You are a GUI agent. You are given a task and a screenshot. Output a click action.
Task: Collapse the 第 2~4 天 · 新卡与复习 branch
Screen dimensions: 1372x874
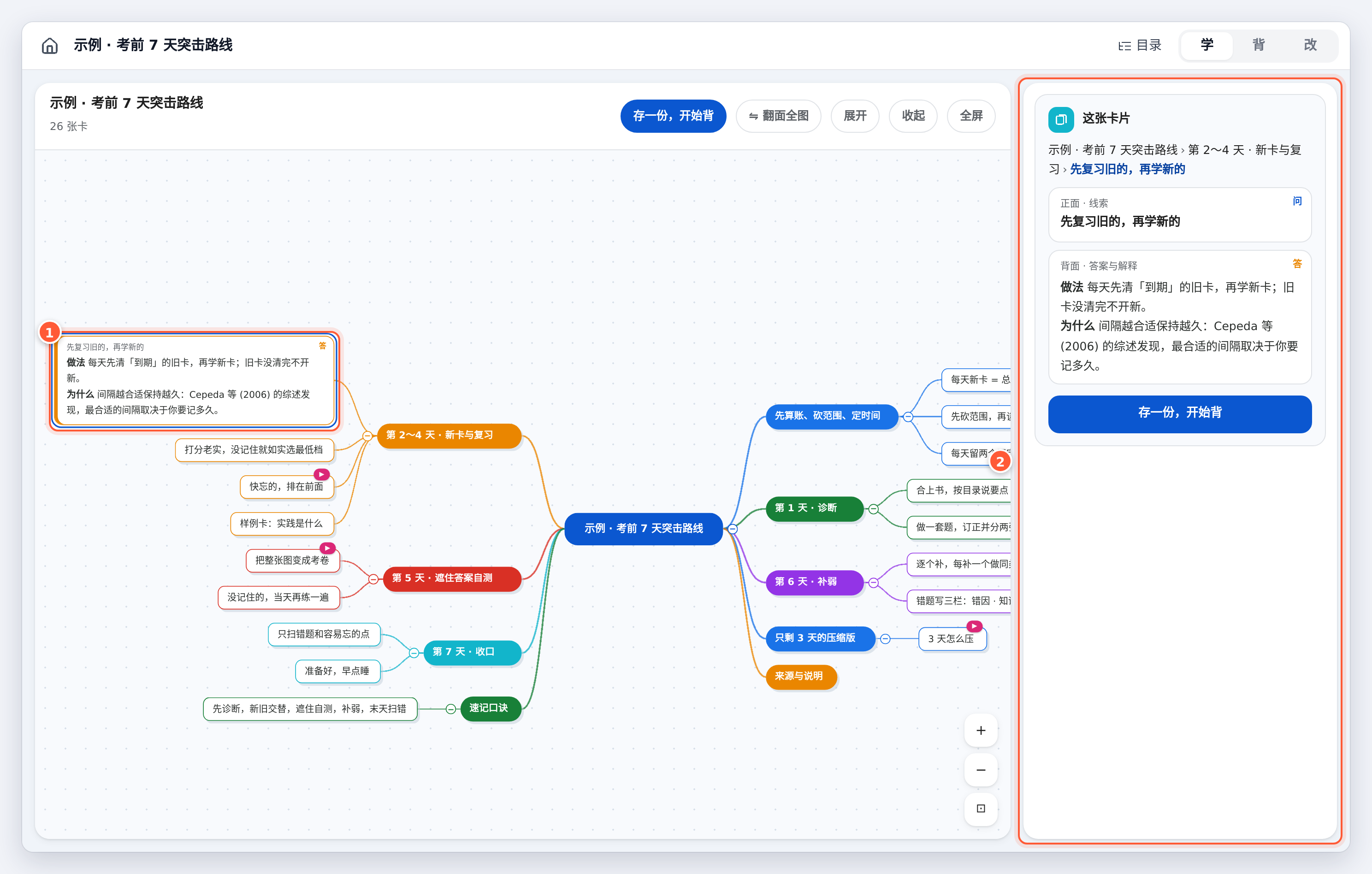click(367, 436)
